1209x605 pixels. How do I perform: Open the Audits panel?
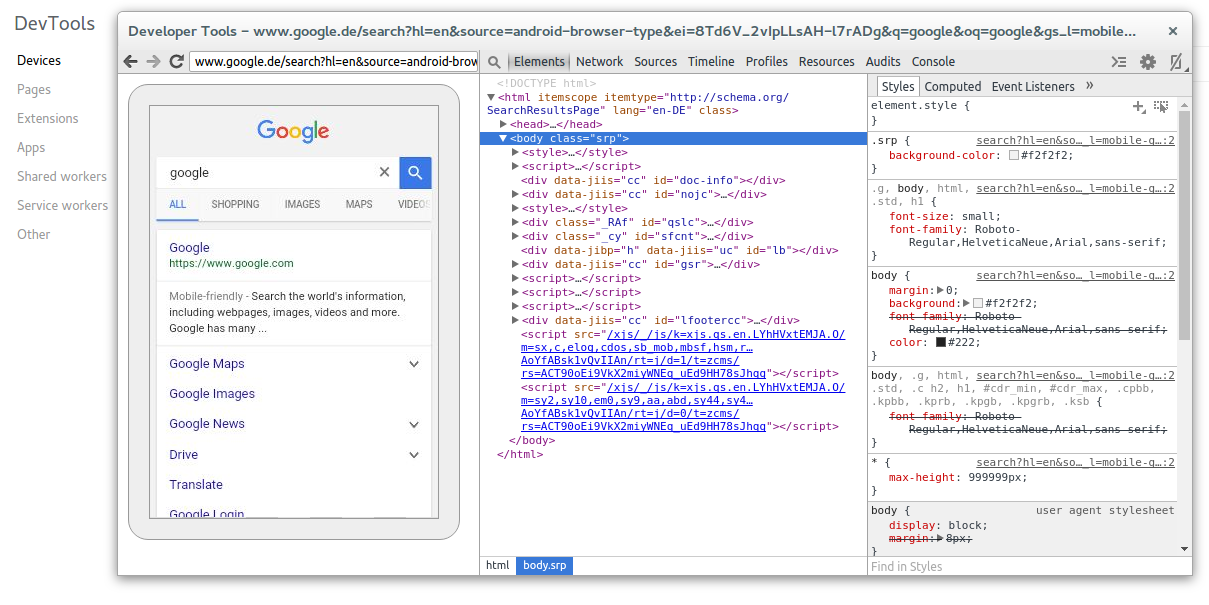point(883,62)
